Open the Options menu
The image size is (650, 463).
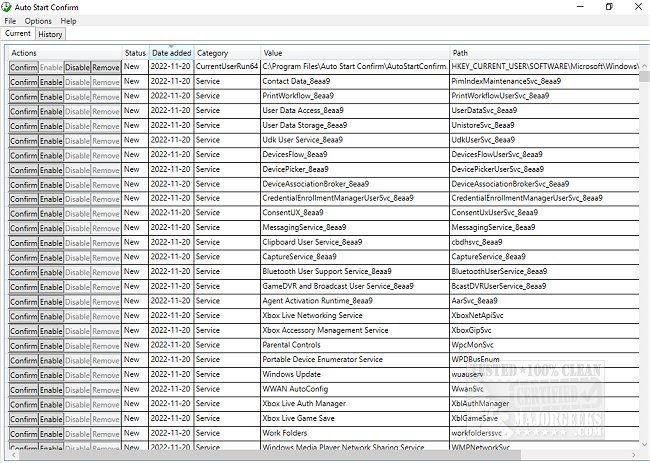38,21
